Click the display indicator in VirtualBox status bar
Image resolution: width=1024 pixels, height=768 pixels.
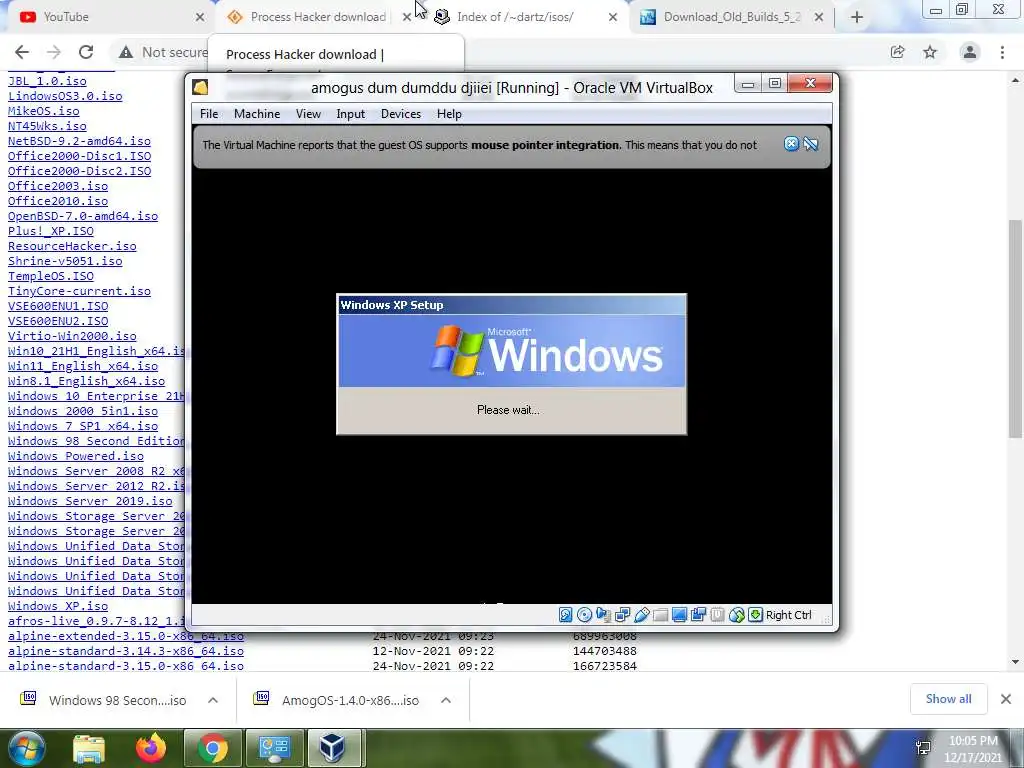[x=679, y=615]
